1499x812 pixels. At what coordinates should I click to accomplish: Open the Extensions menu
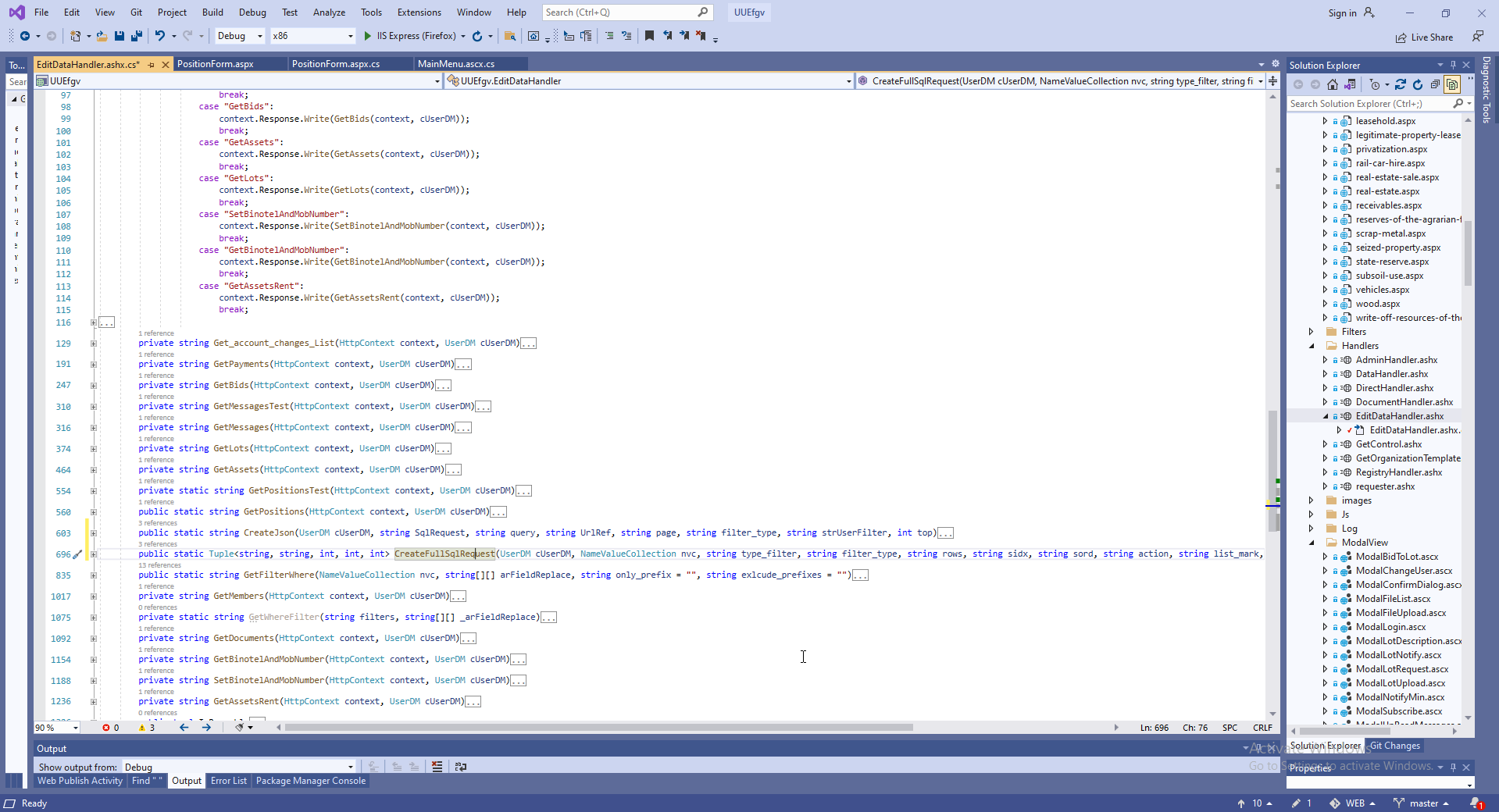point(419,12)
